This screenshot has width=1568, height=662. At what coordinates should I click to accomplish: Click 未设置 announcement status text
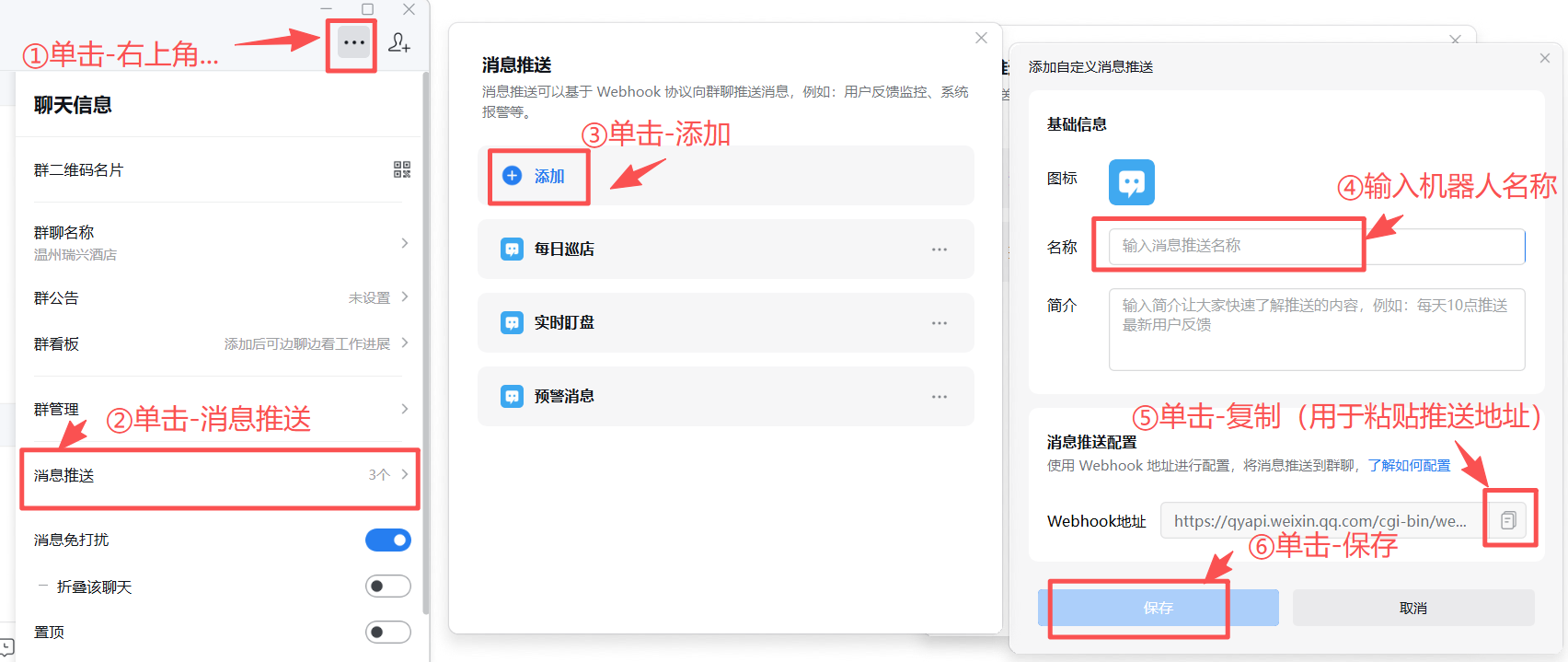click(369, 298)
